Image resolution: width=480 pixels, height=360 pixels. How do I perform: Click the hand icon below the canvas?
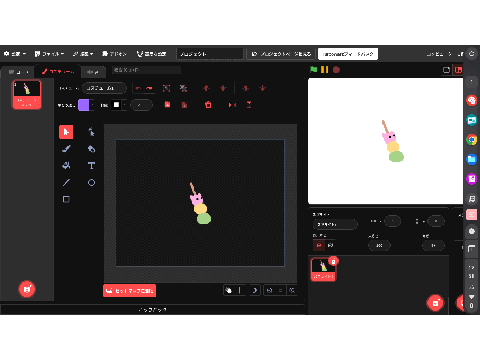(228, 290)
